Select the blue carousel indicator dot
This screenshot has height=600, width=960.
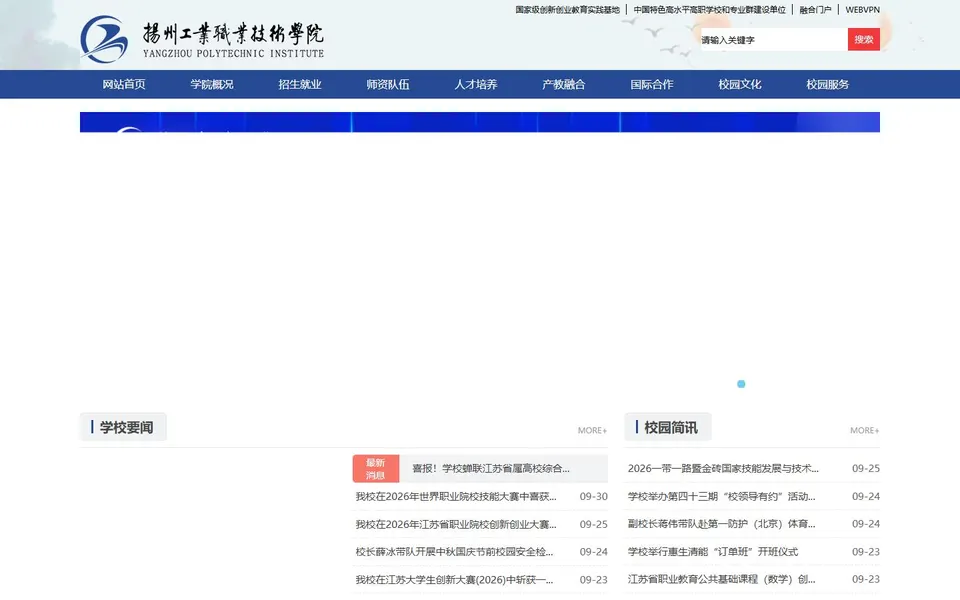[x=741, y=384]
